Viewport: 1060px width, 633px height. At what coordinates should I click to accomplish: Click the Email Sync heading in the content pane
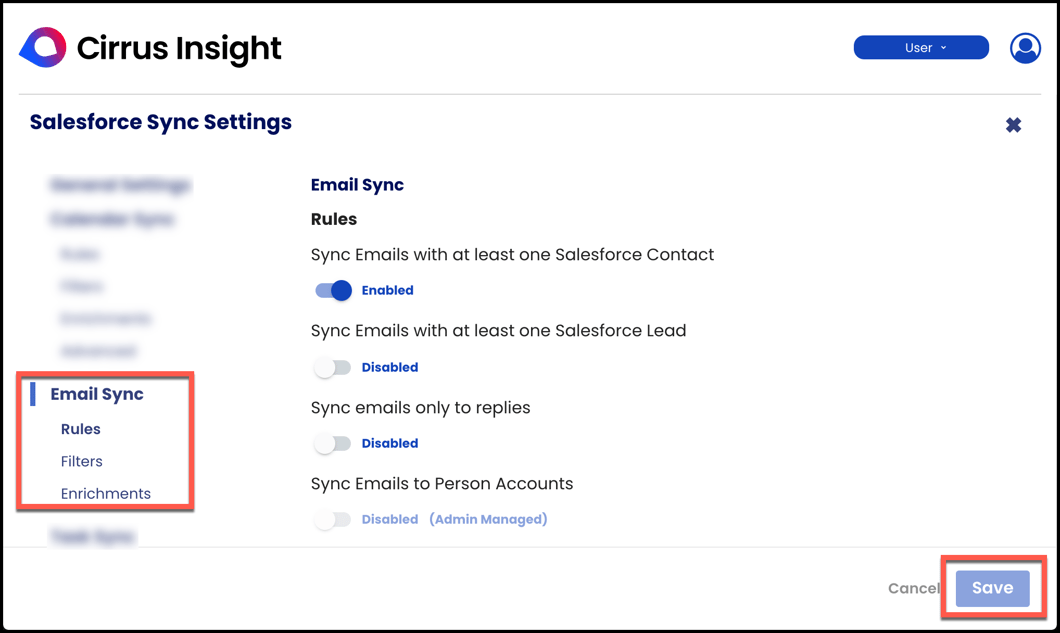357,185
